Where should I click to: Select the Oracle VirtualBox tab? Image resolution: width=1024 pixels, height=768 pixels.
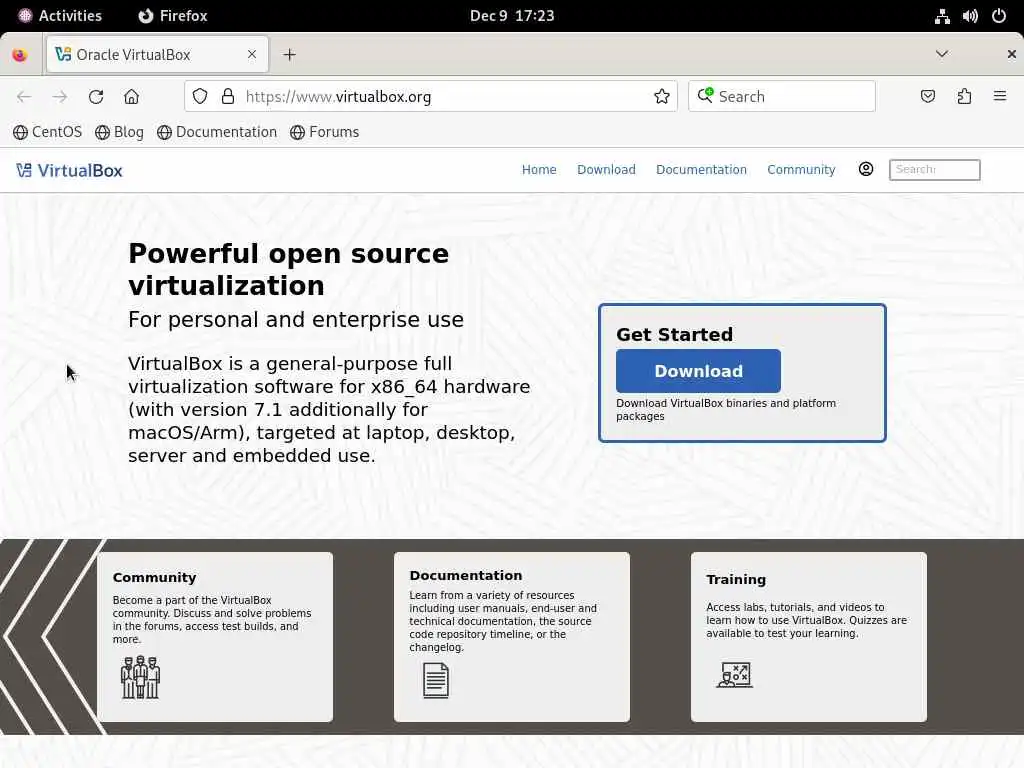pos(157,54)
